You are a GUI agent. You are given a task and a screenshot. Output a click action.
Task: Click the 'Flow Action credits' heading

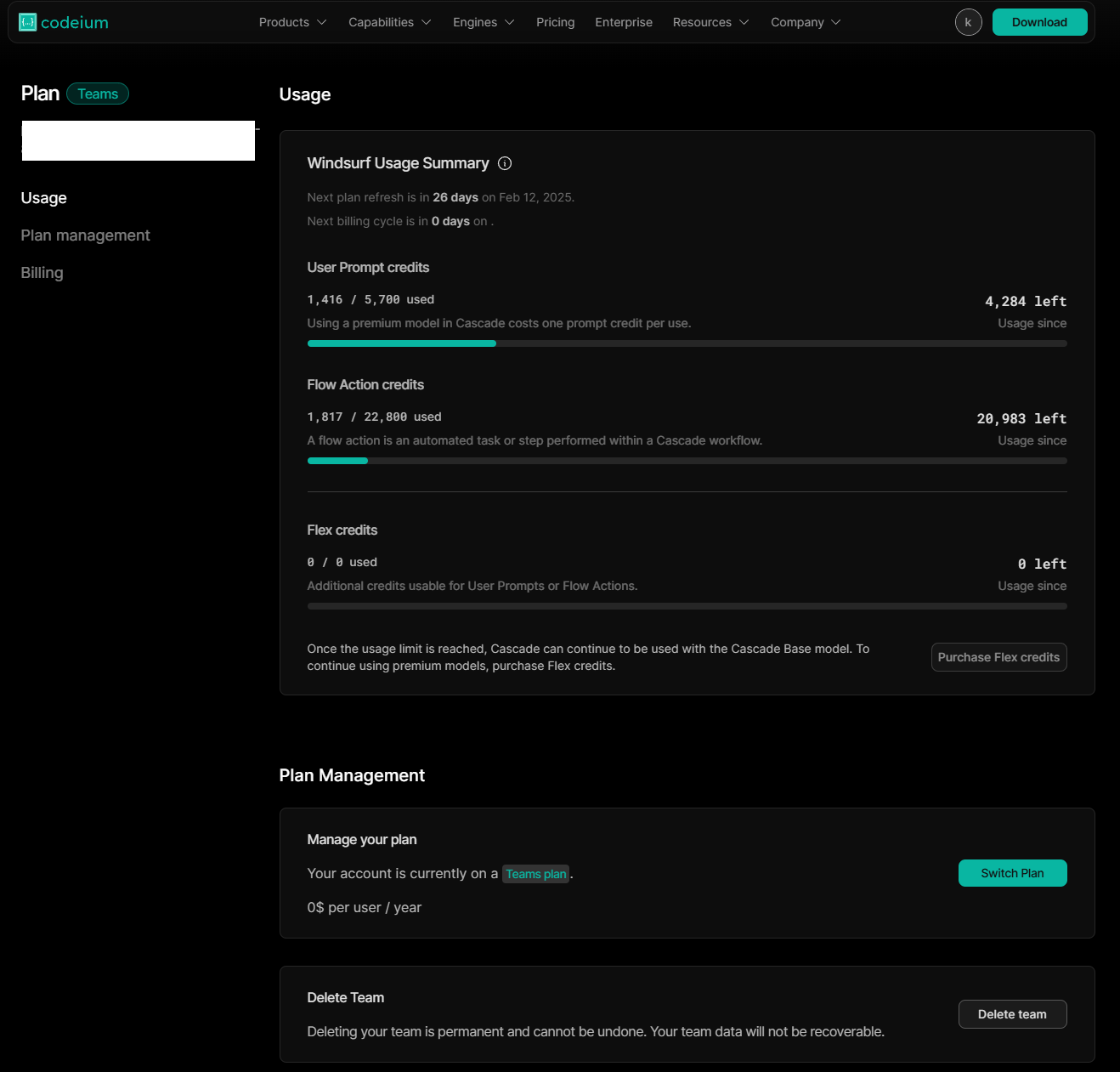coord(365,384)
